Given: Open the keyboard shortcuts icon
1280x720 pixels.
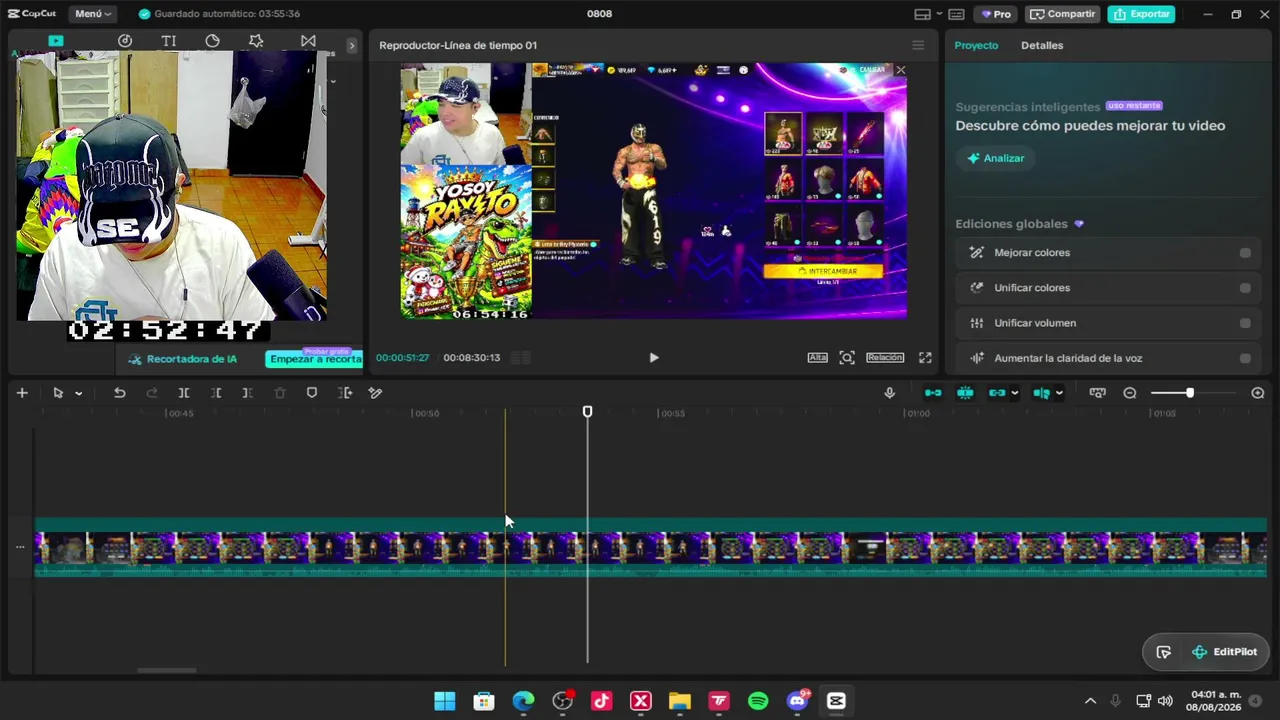Looking at the screenshot, I should click(957, 14).
